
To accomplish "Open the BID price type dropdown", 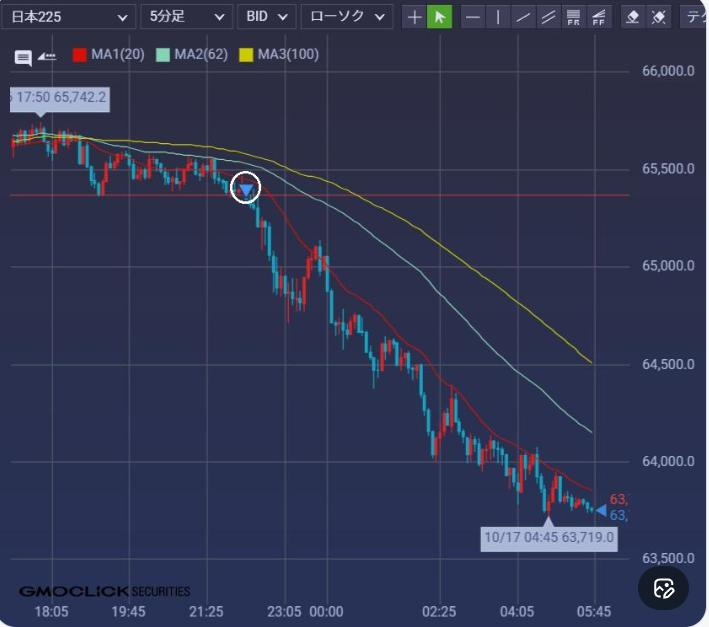I will [267, 17].
